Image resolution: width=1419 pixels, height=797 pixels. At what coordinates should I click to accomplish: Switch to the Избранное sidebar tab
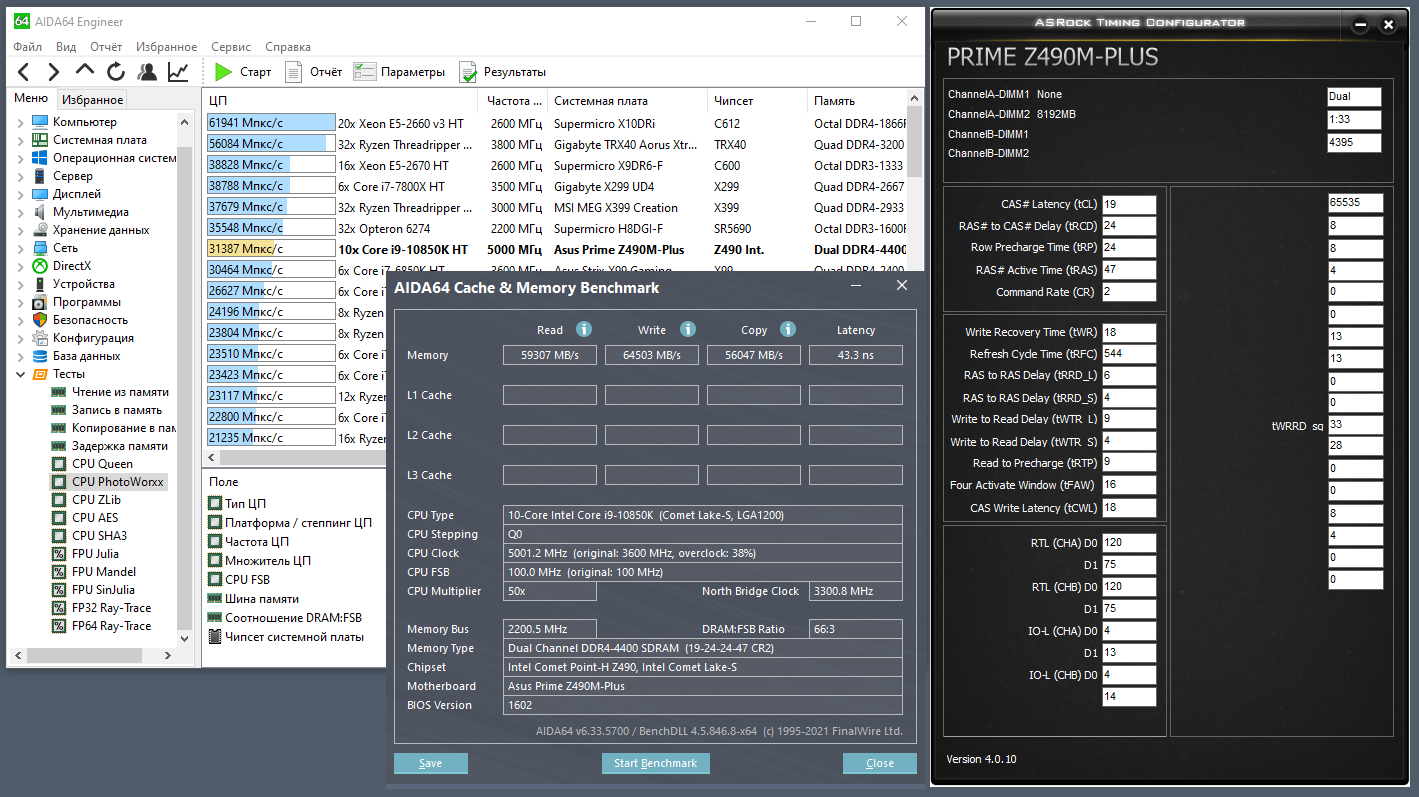(x=92, y=100)
